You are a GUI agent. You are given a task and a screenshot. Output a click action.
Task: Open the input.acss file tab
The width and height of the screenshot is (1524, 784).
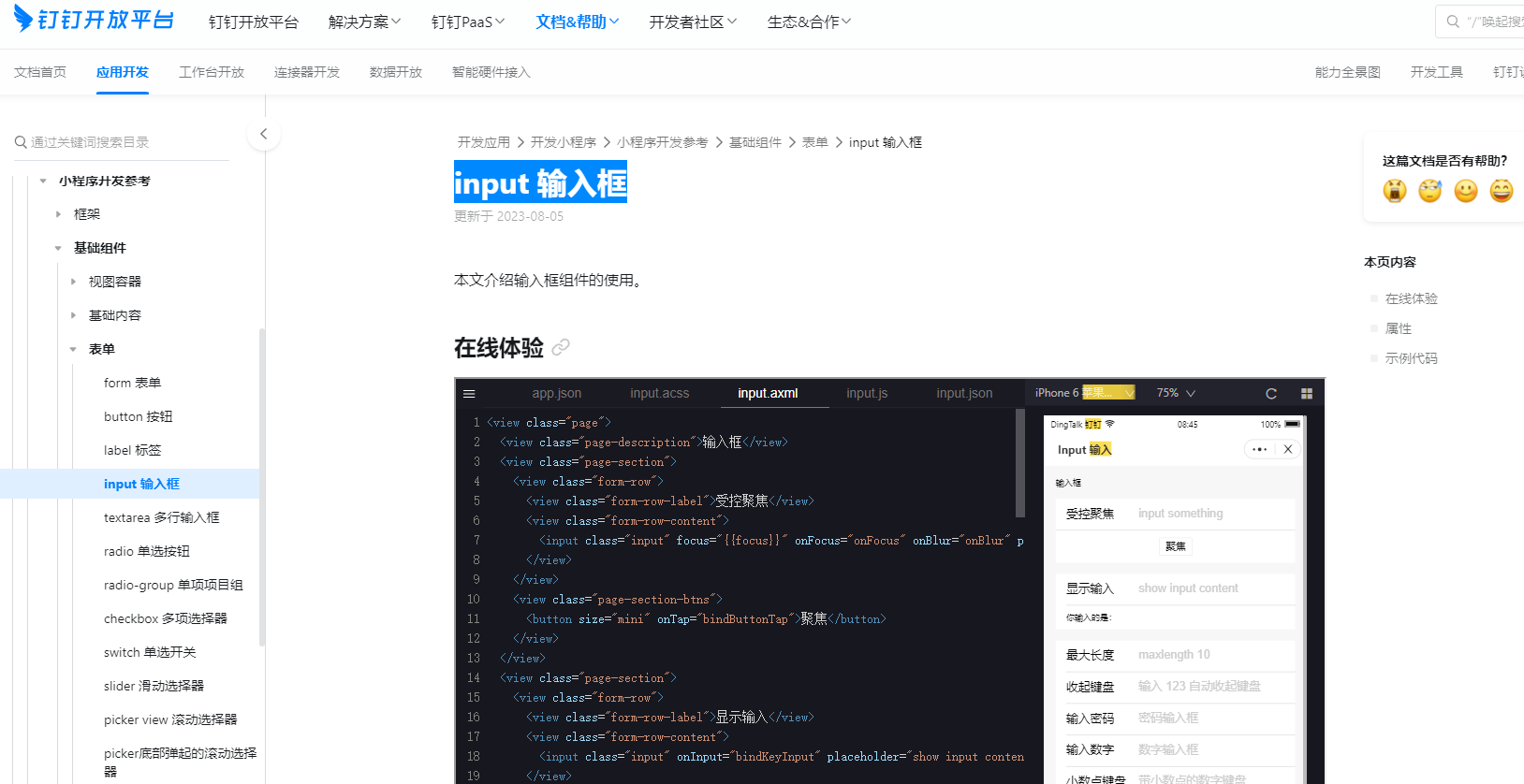(x=660, y=393)
